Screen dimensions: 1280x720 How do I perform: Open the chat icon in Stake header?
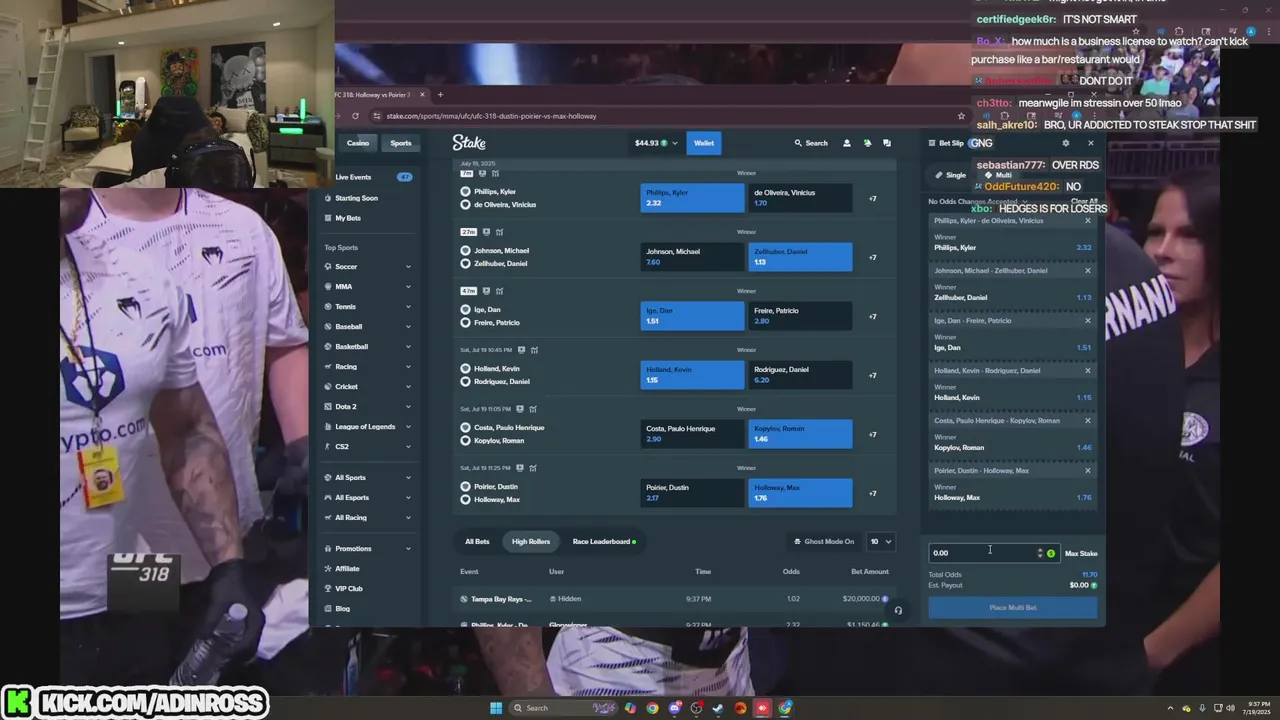[887, 143]
